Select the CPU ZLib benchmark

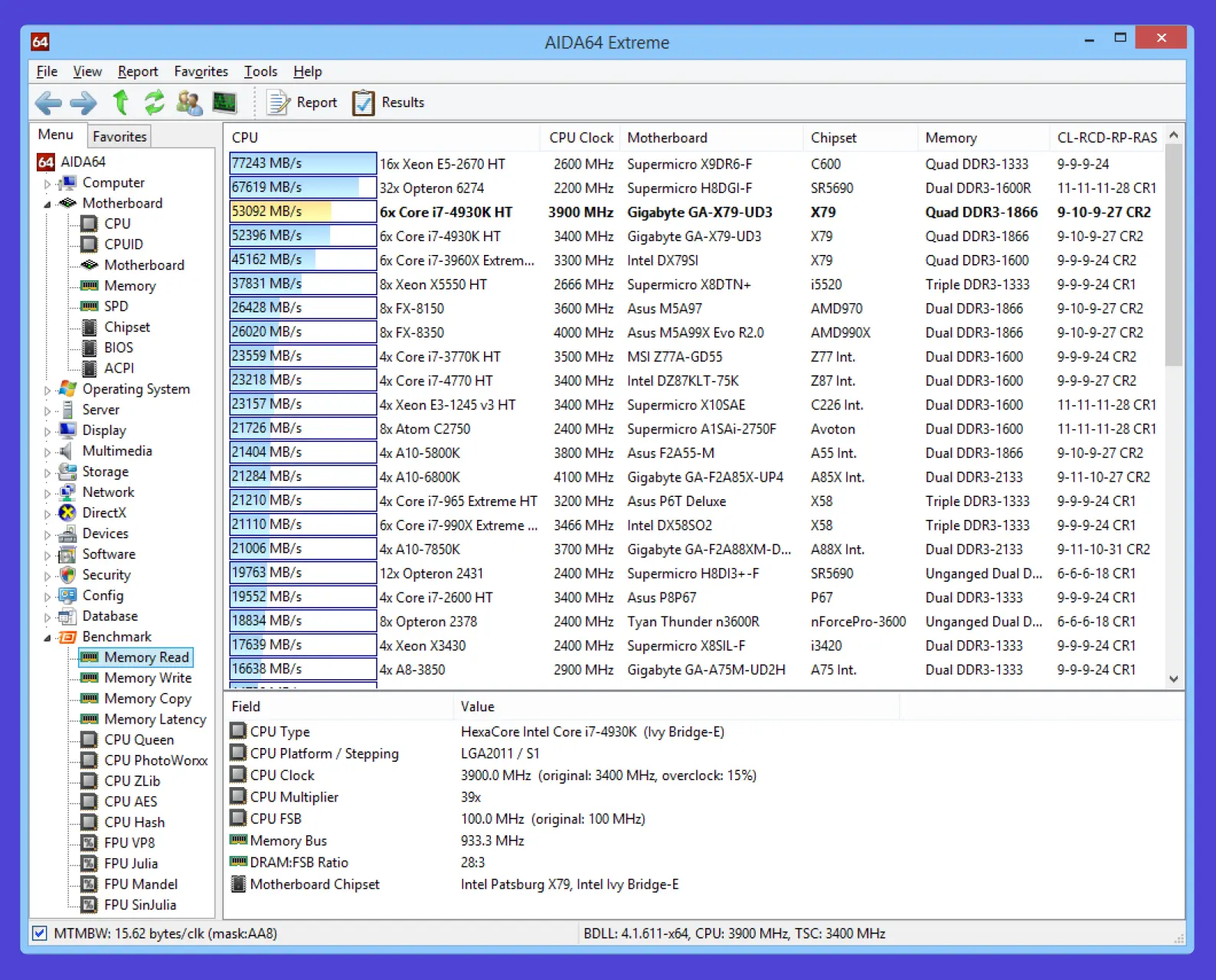(132, 781)
